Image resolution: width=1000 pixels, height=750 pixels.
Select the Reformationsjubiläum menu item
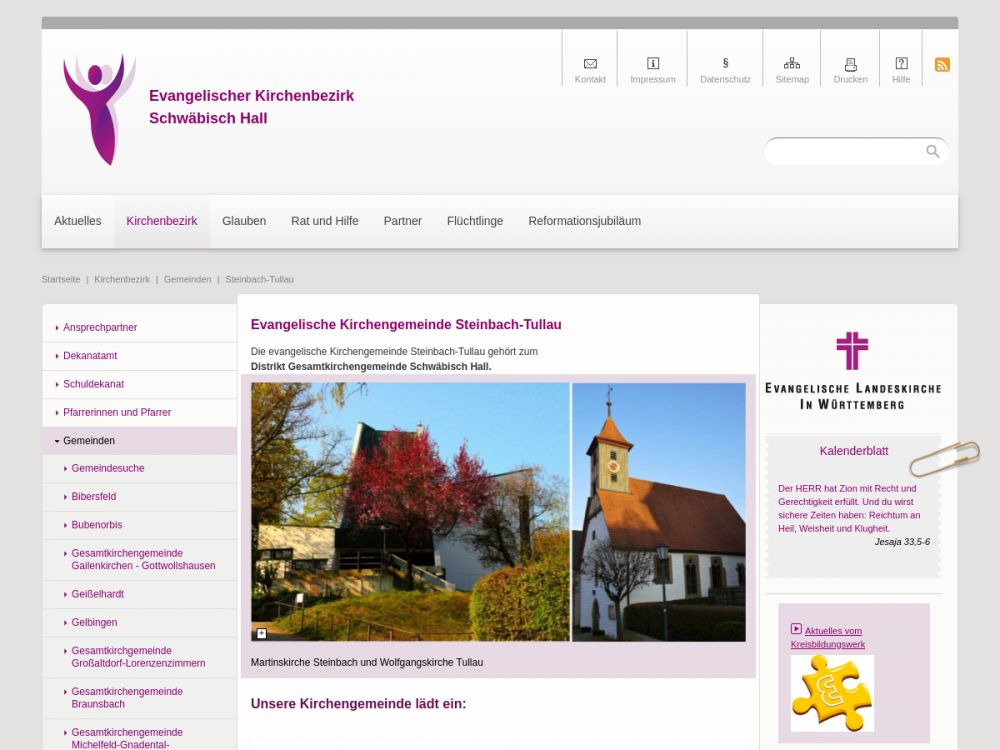584,221
